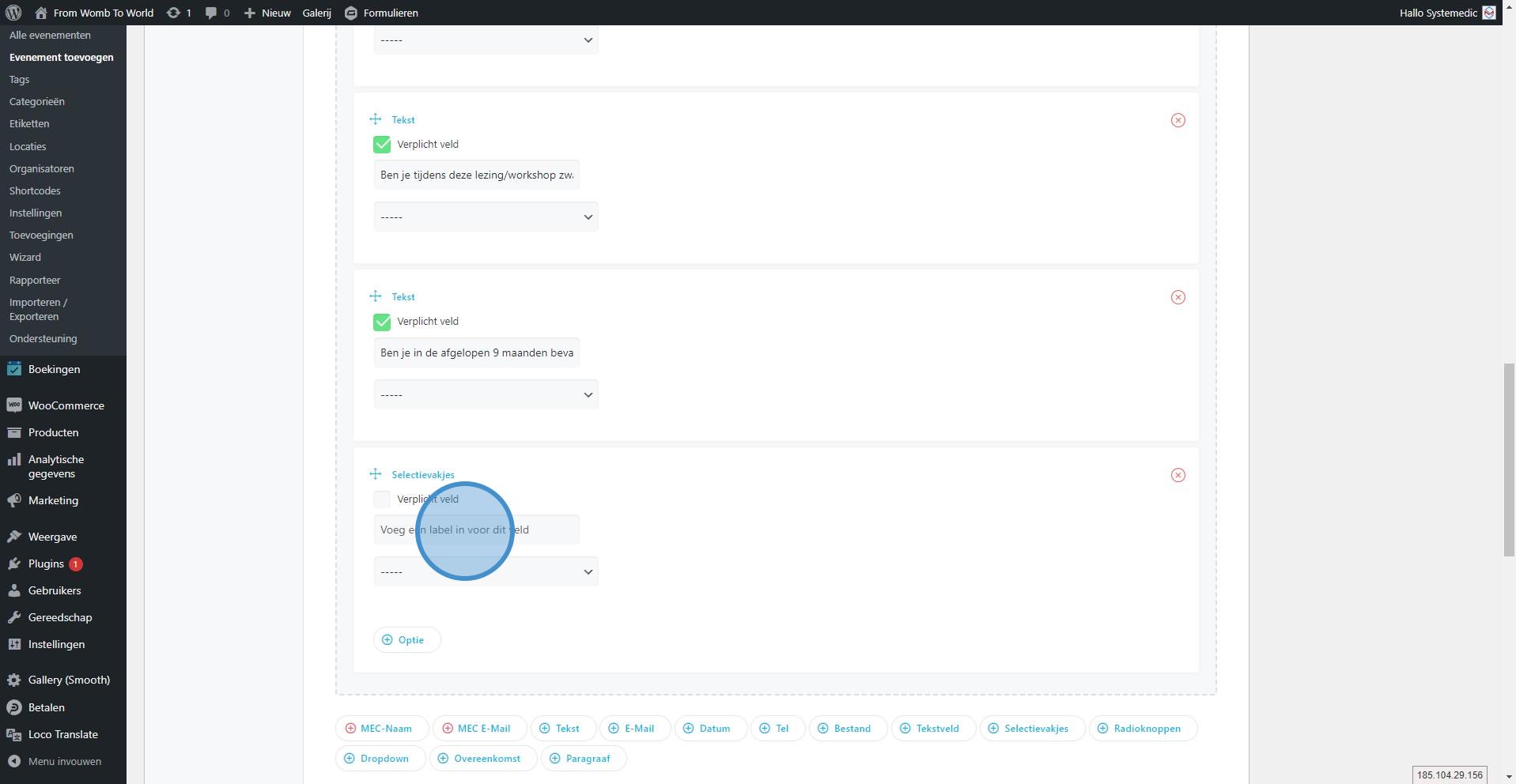Viewport: 1516px width, 784px height.
Task: Click drag handle icon of Selectievakjes field
Action: [376, 474]
